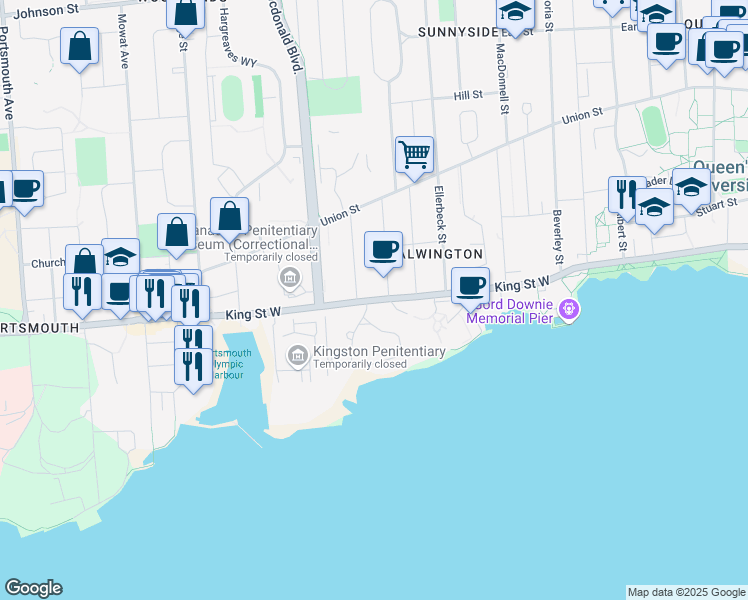Viewport: 748px width, 600px height.
Task: Select the cafe marker below Earl St in the top-right cluster
Action: 666,45
